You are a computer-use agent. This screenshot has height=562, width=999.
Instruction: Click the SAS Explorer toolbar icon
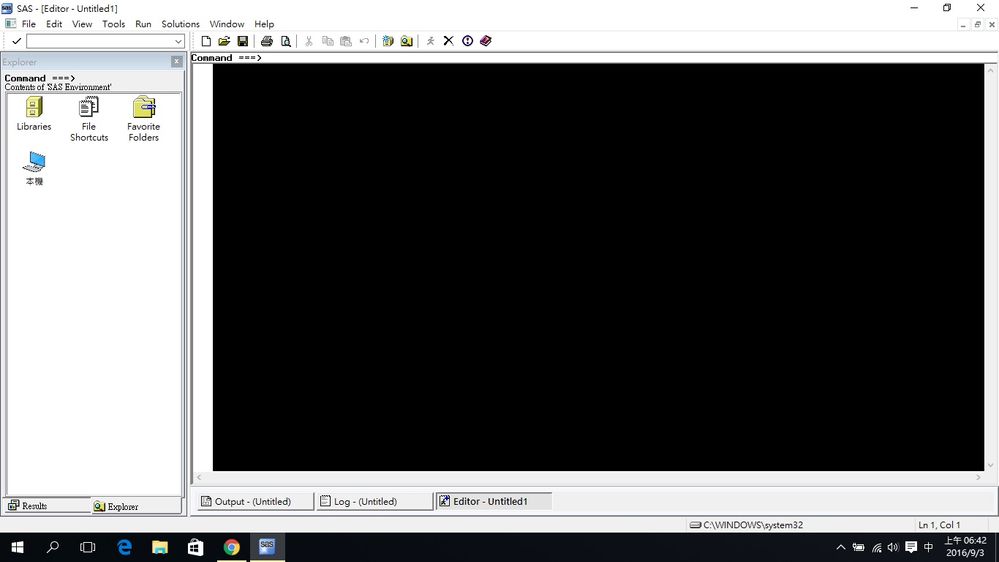[406, 41]
